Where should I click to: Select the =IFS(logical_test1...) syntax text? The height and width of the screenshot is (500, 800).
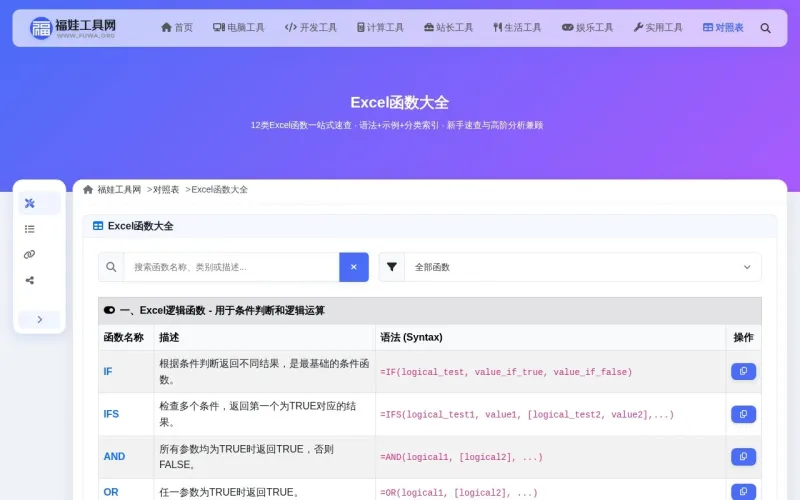pos(527,414)
